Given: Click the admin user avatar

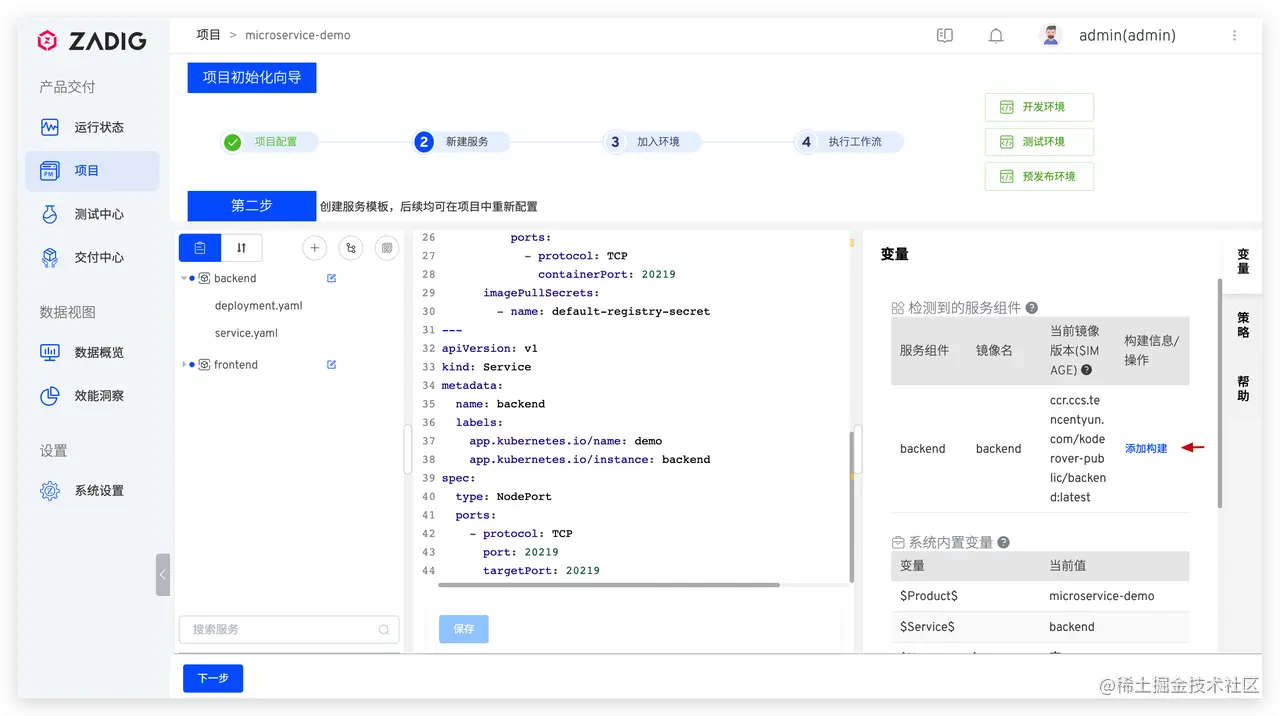Looking at the screenshot, I should coord(1050,35).
